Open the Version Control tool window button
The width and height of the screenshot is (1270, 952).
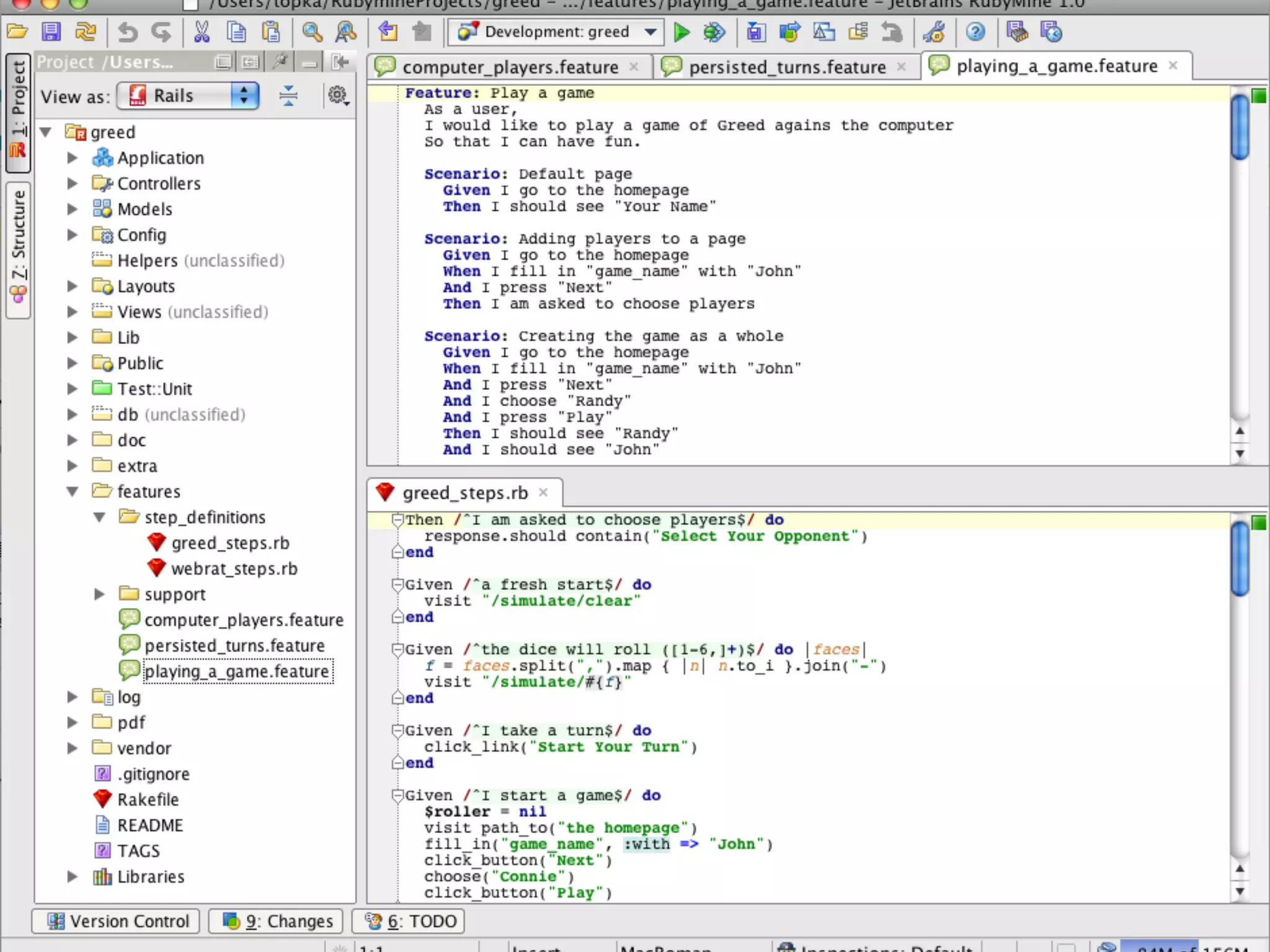116,921
